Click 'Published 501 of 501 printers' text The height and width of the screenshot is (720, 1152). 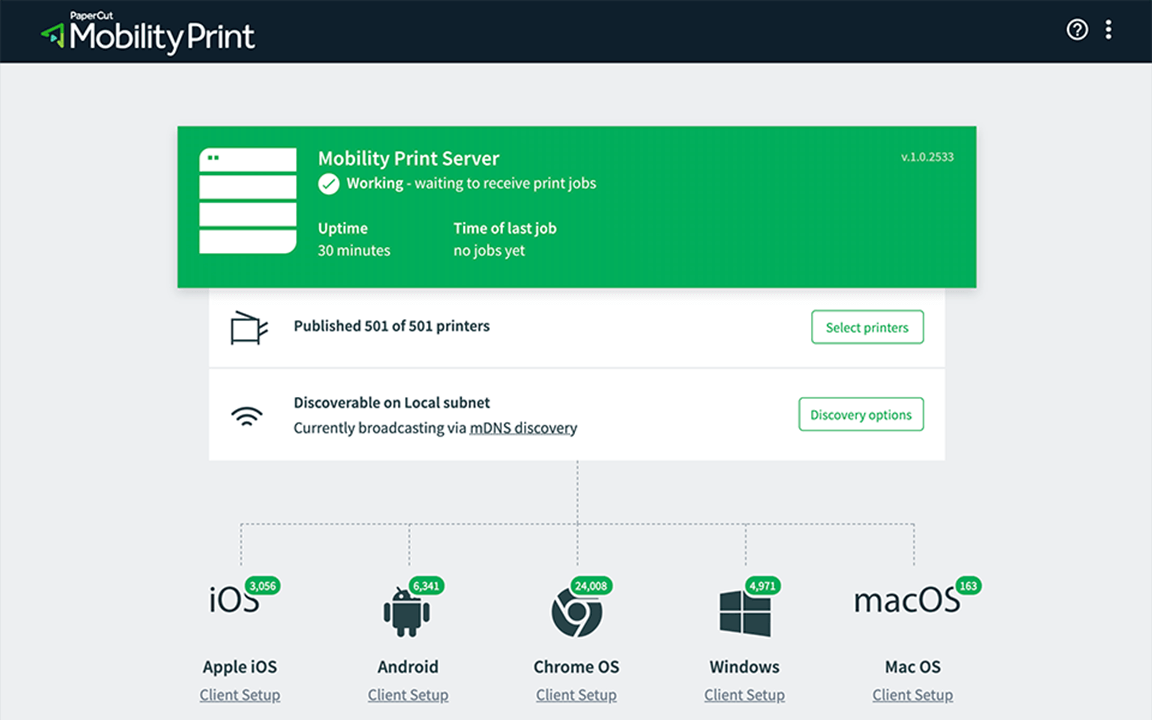(392, 325)
